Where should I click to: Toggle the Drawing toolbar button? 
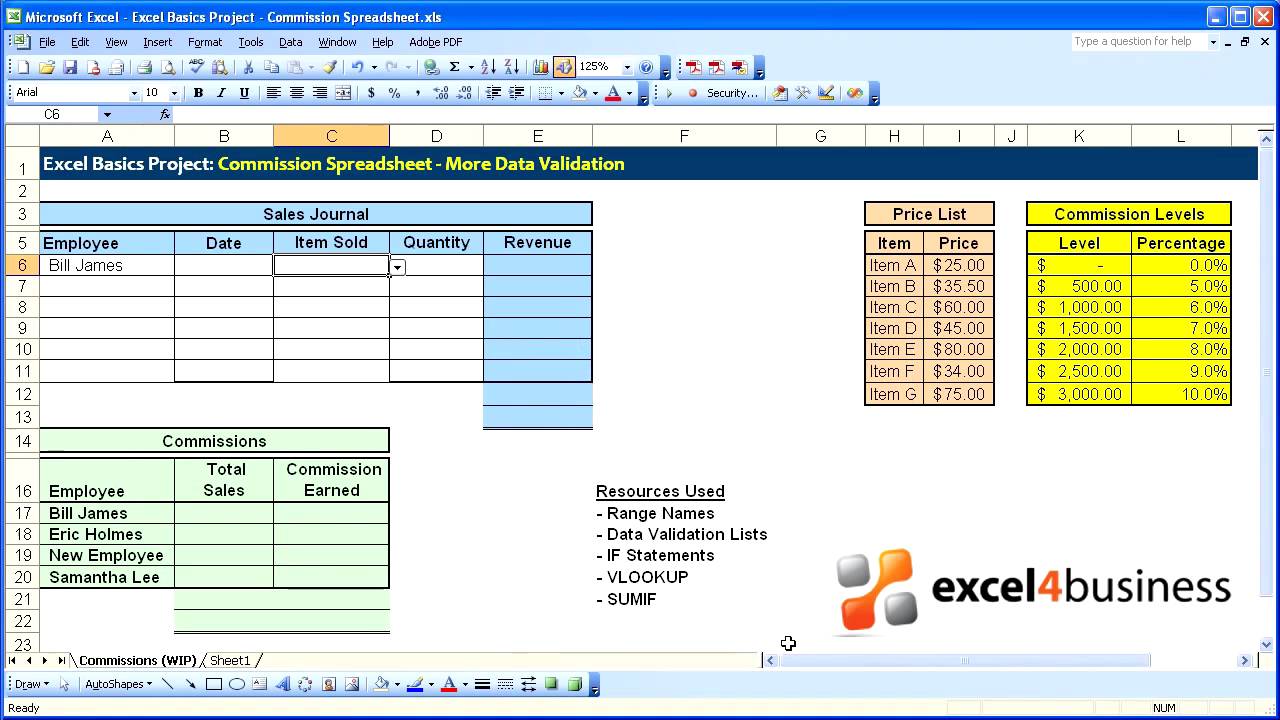coord(564,67)
